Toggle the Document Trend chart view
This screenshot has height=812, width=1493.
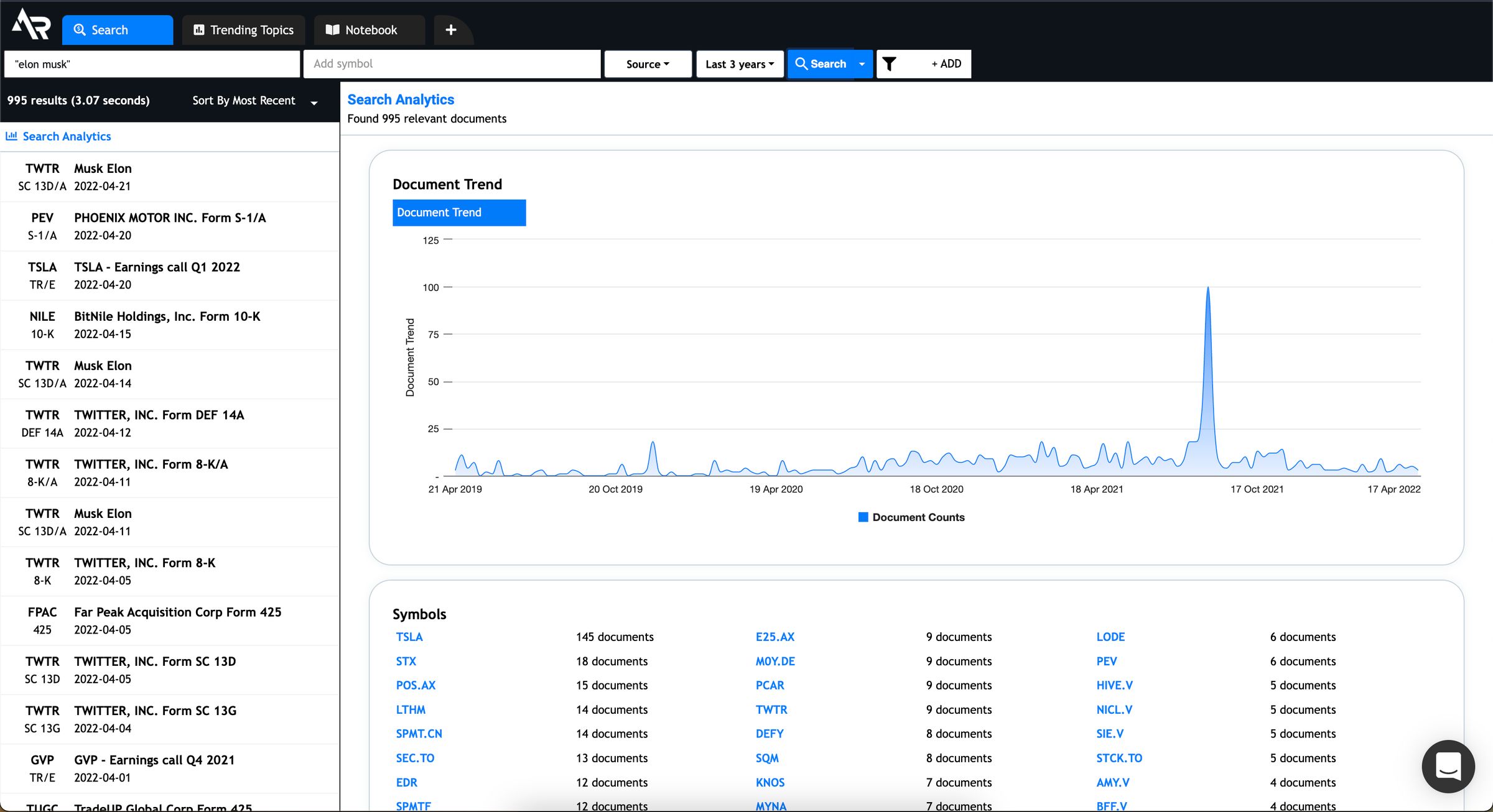pos(458,212)
